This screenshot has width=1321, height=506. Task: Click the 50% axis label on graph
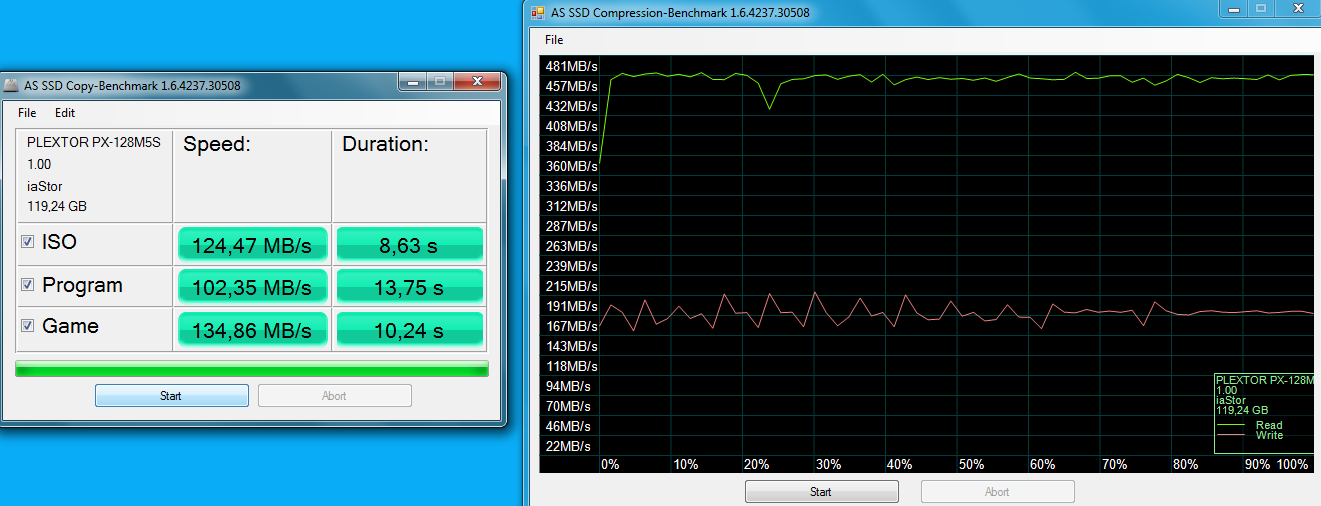[x=971, y=465]
